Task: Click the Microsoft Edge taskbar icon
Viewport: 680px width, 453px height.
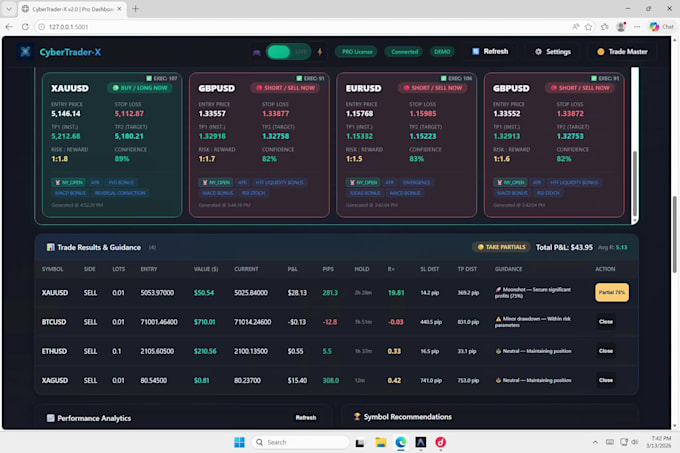Action: click(x=401, y=442)
